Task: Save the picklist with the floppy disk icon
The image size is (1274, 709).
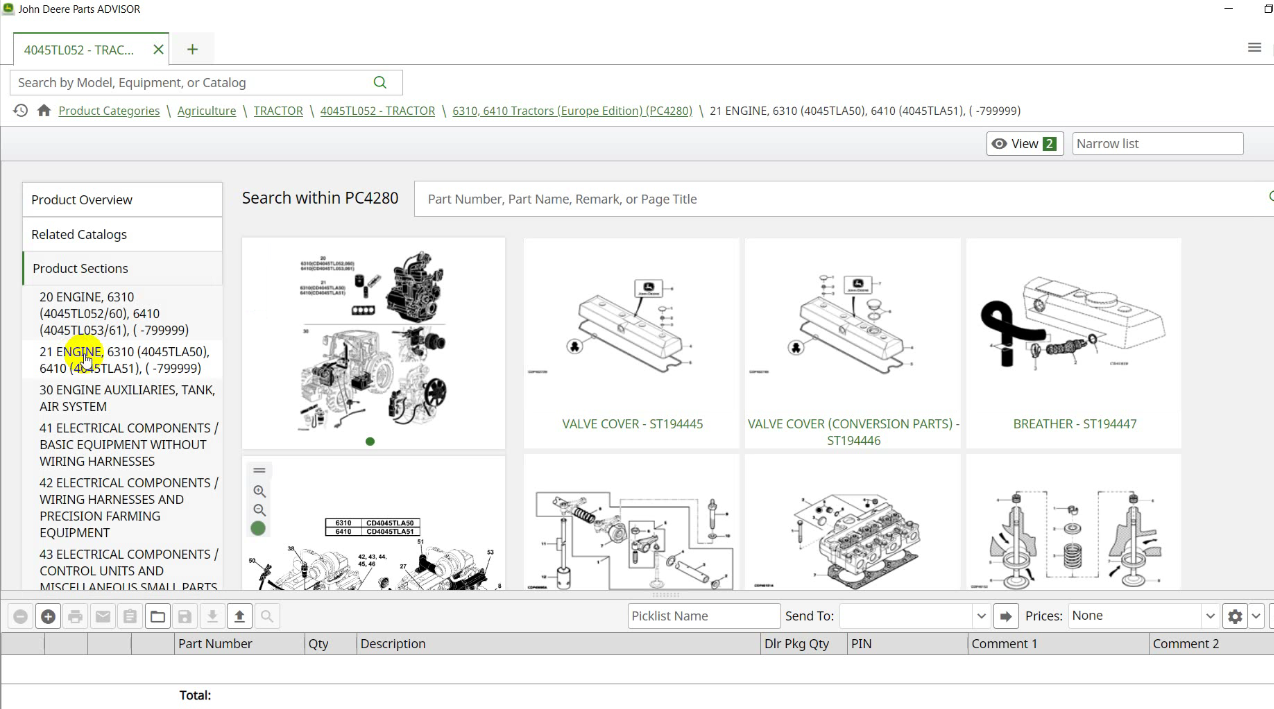Action: pos(185,617)
